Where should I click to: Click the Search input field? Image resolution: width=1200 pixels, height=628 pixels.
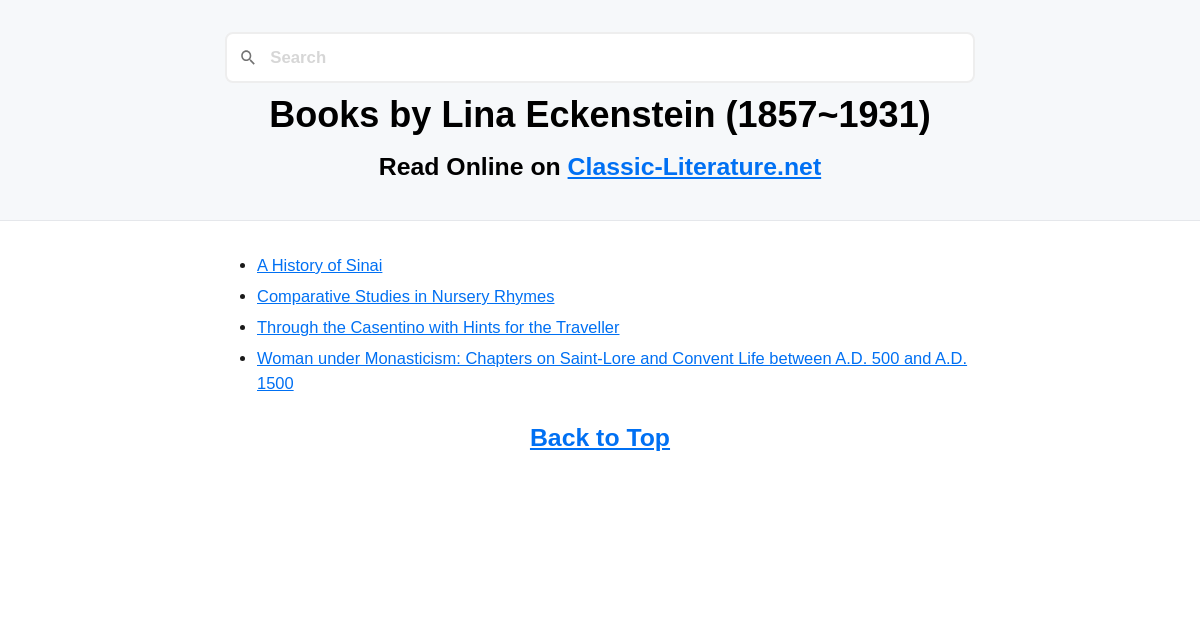[600, 57]
